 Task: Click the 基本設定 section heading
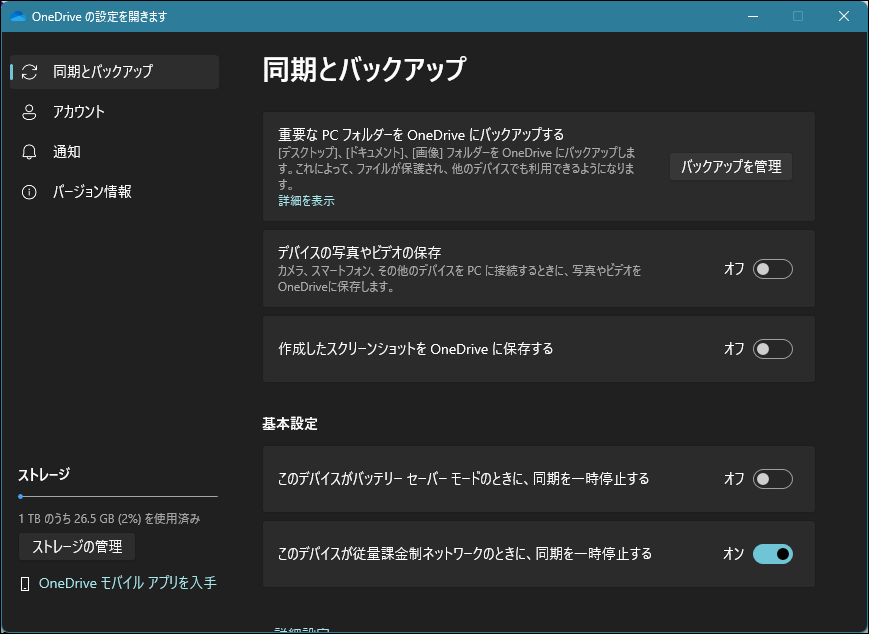pos(290,424)
